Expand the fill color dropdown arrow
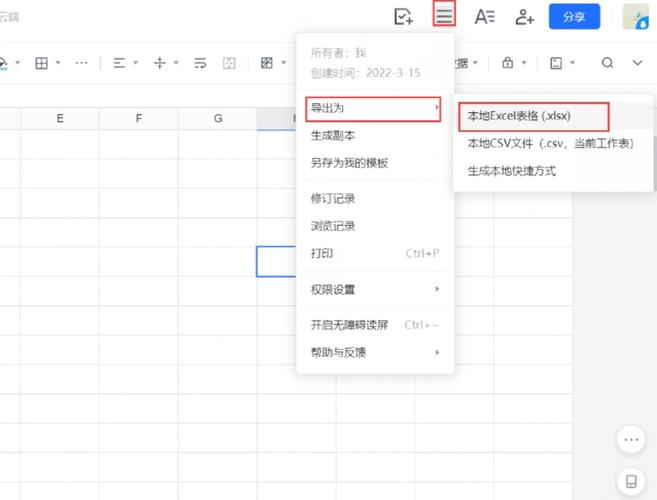The height and width of the screenshot is (500, 657). (18, 62)
